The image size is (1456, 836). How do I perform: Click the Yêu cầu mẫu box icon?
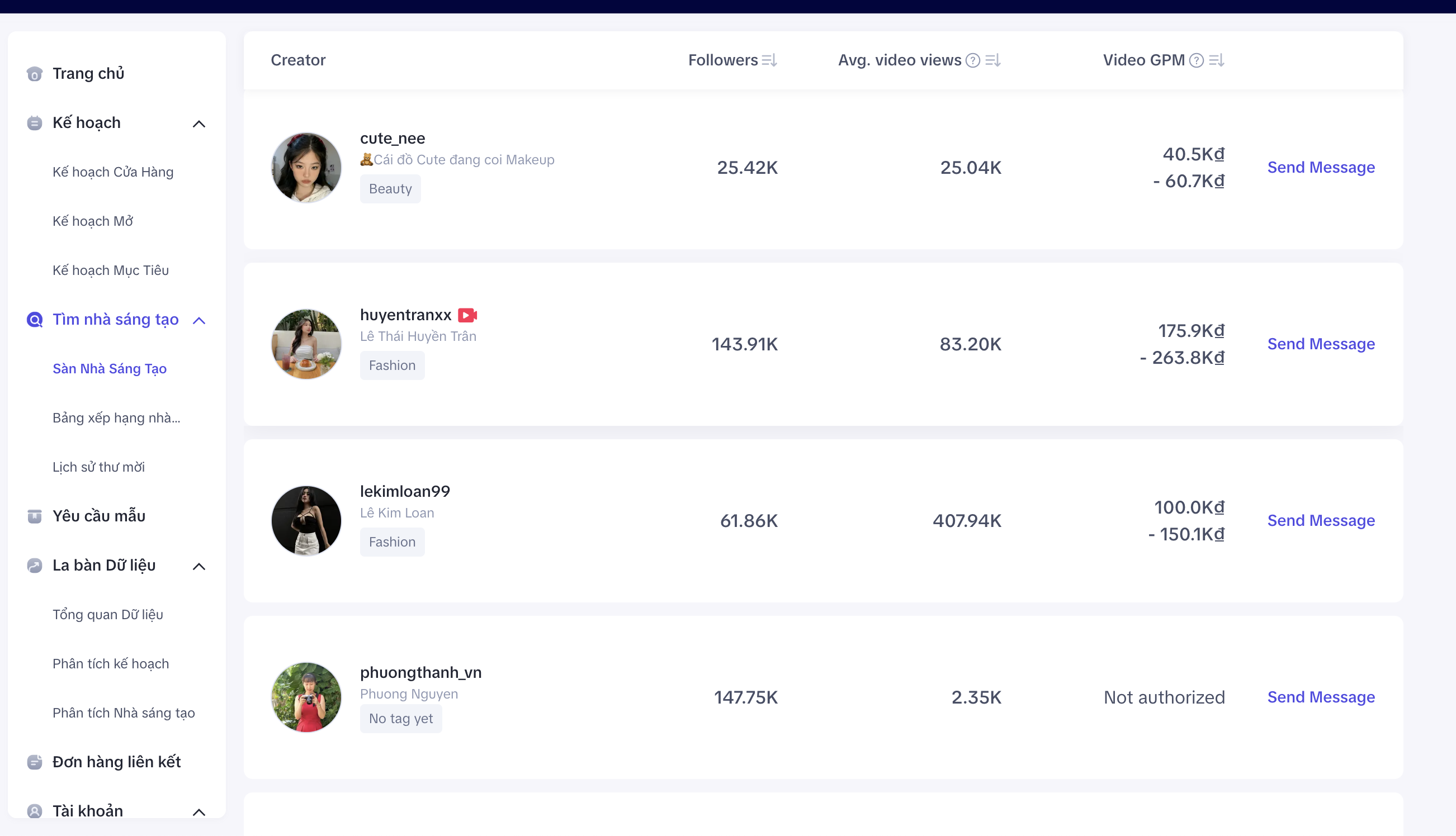[35, 516]
